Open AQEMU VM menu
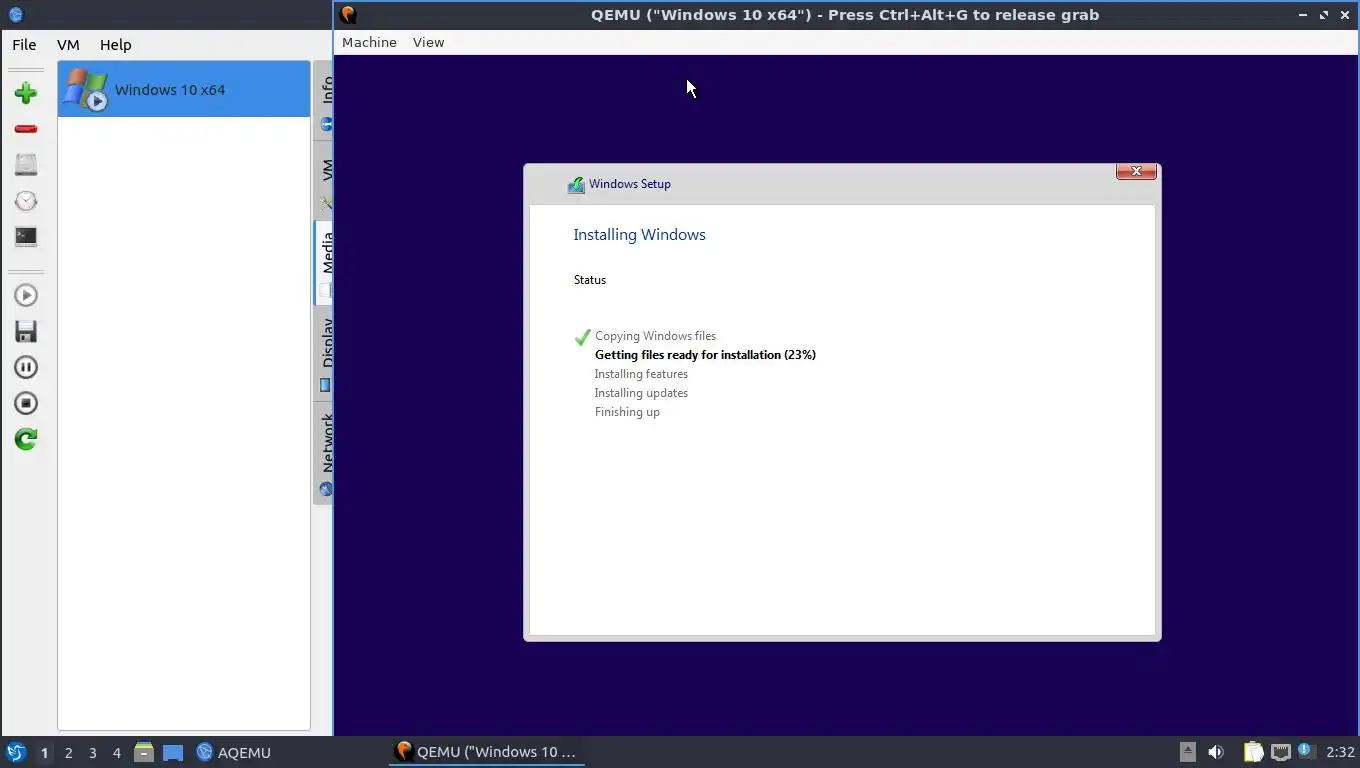1360x768 pixels. point(68,44)
